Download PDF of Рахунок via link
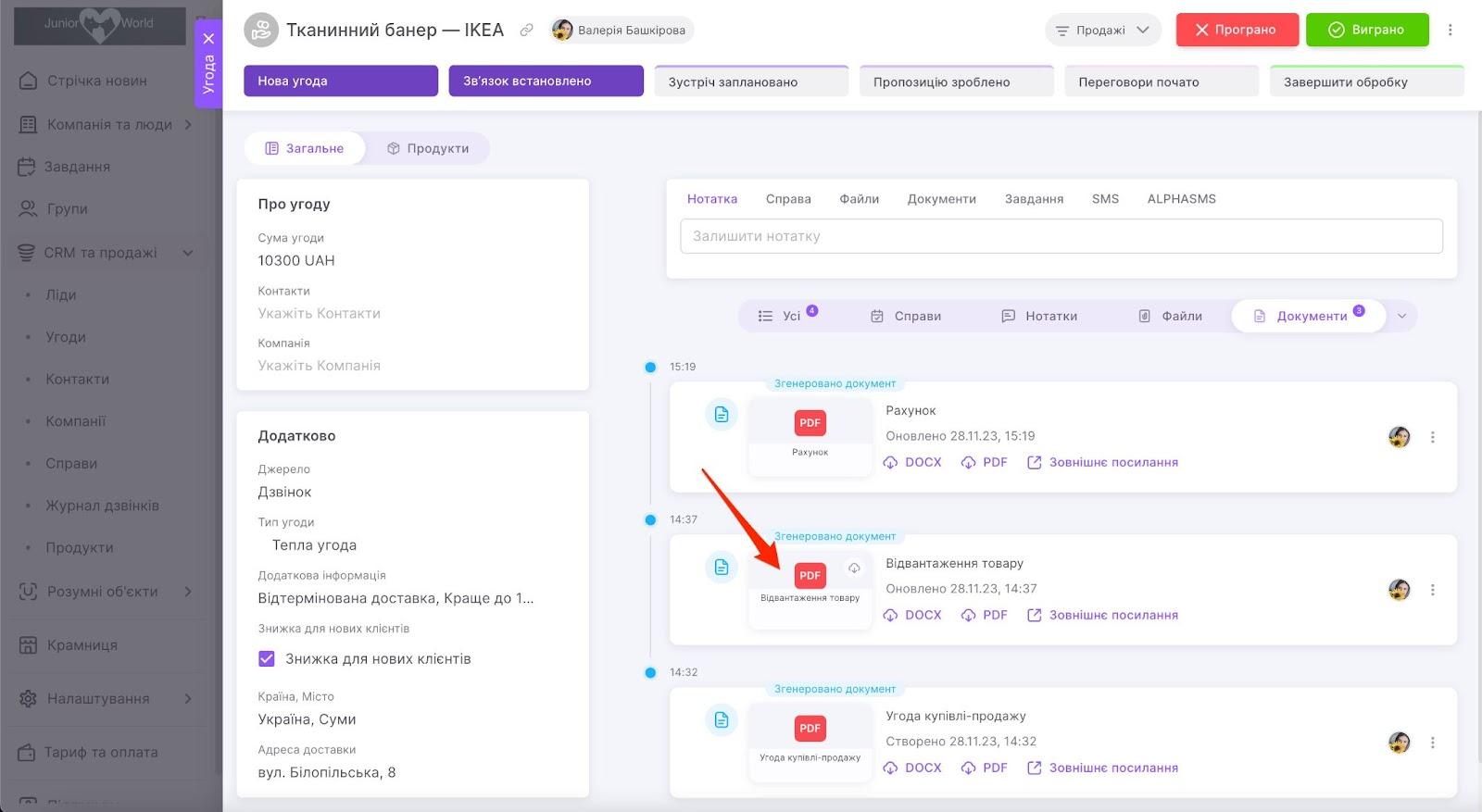The width and height of the screenshot is (1482, 812). pyautogui.click(x=985, y=462)
